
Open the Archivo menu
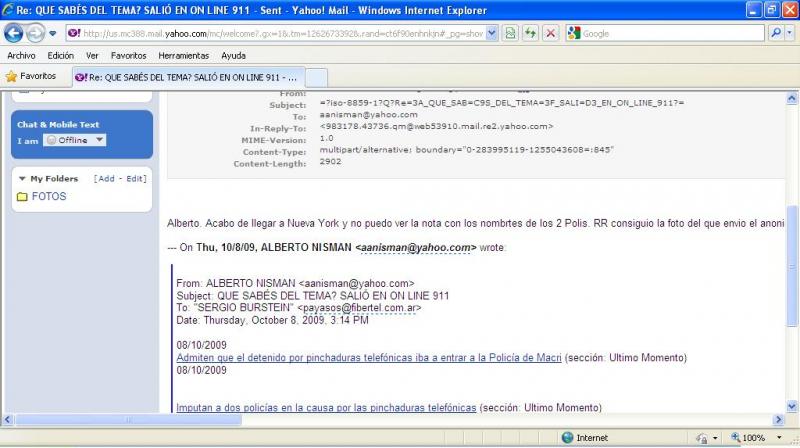(x=21, y=56)
